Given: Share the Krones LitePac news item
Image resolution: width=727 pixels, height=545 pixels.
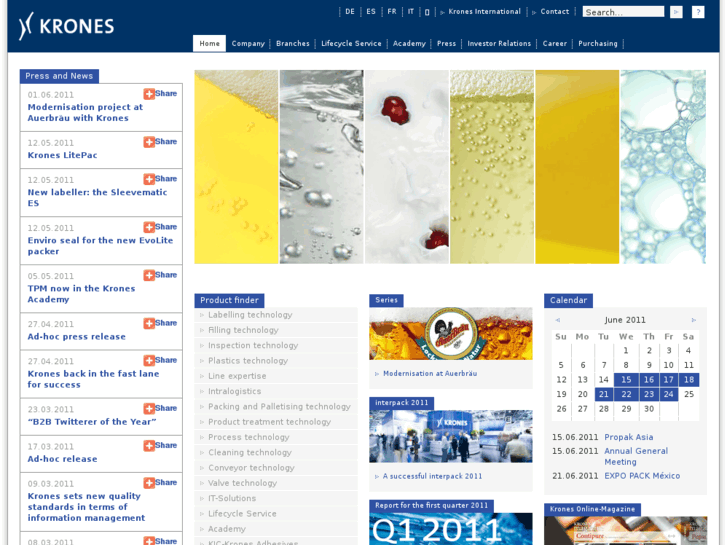Looking at the screenshot, I should pos(160,142).
